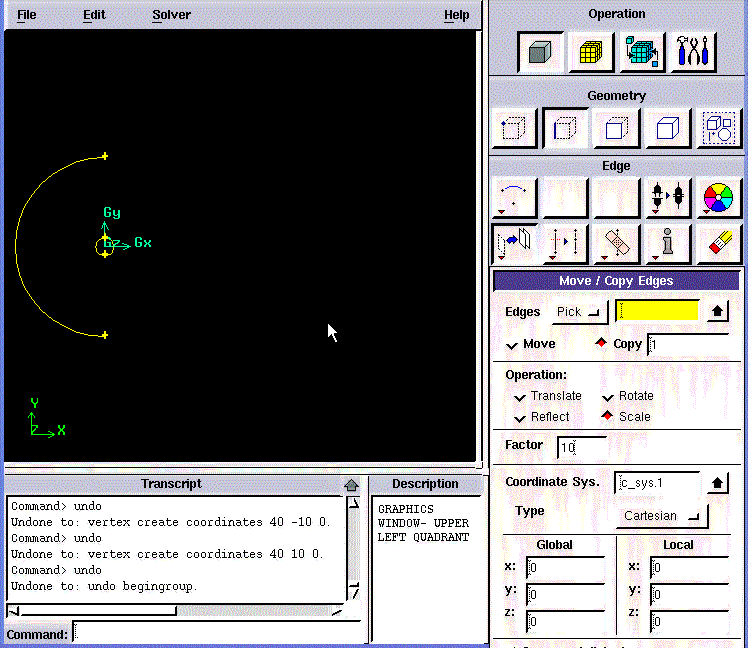The height and width of the screenshot is (648, 748).
Task: Click the Summarize Edges info icon
Action: [x=667, y=244]
